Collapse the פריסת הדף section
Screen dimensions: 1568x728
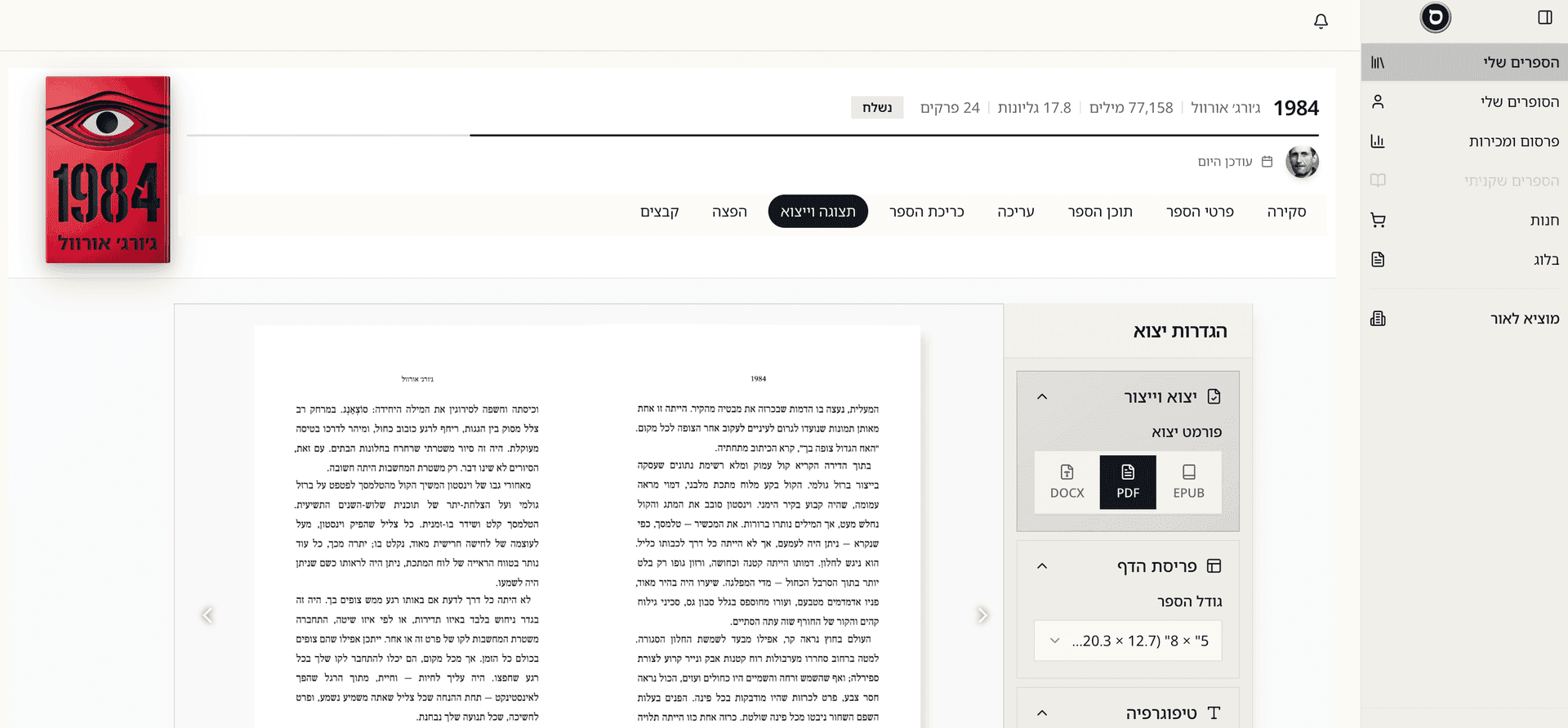click(x=1042, y=566)
